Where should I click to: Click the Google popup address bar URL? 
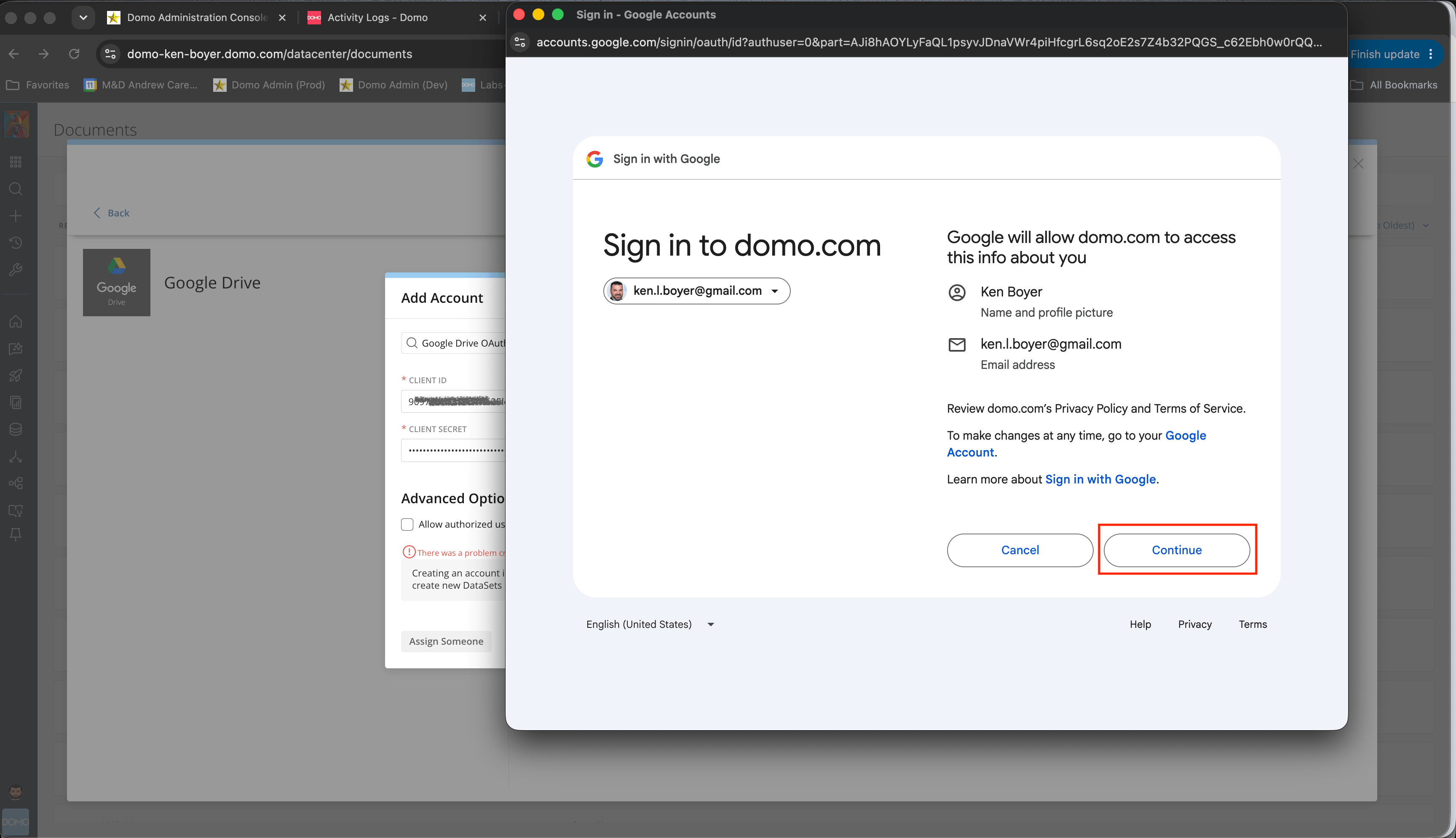(929, 42)
